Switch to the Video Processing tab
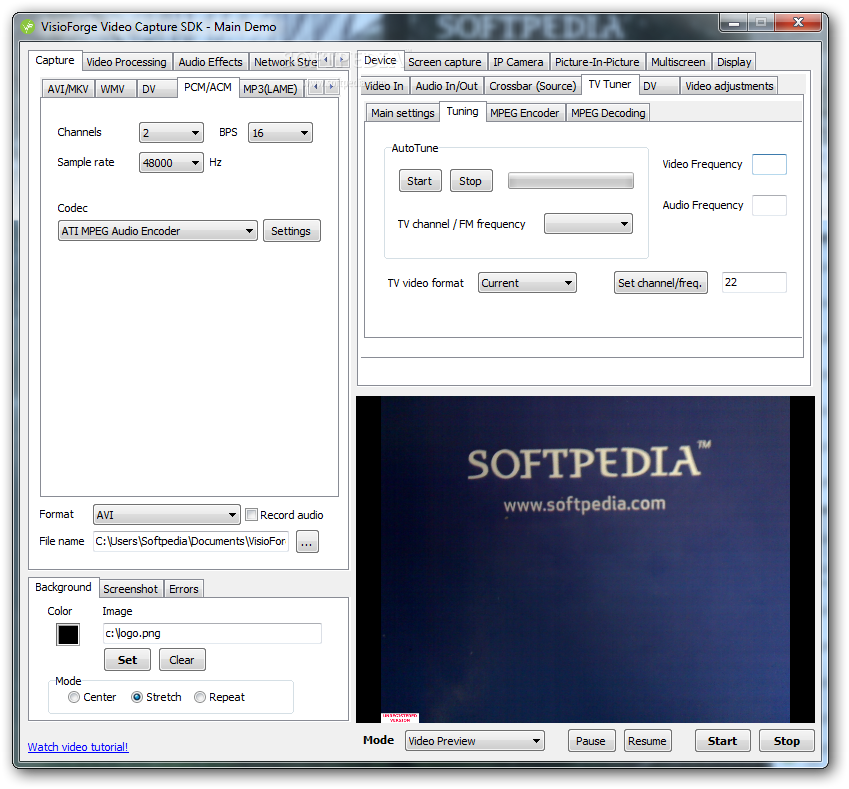This screenshot has height=789, width=849. pyautogui.click(x=127, y=62)
